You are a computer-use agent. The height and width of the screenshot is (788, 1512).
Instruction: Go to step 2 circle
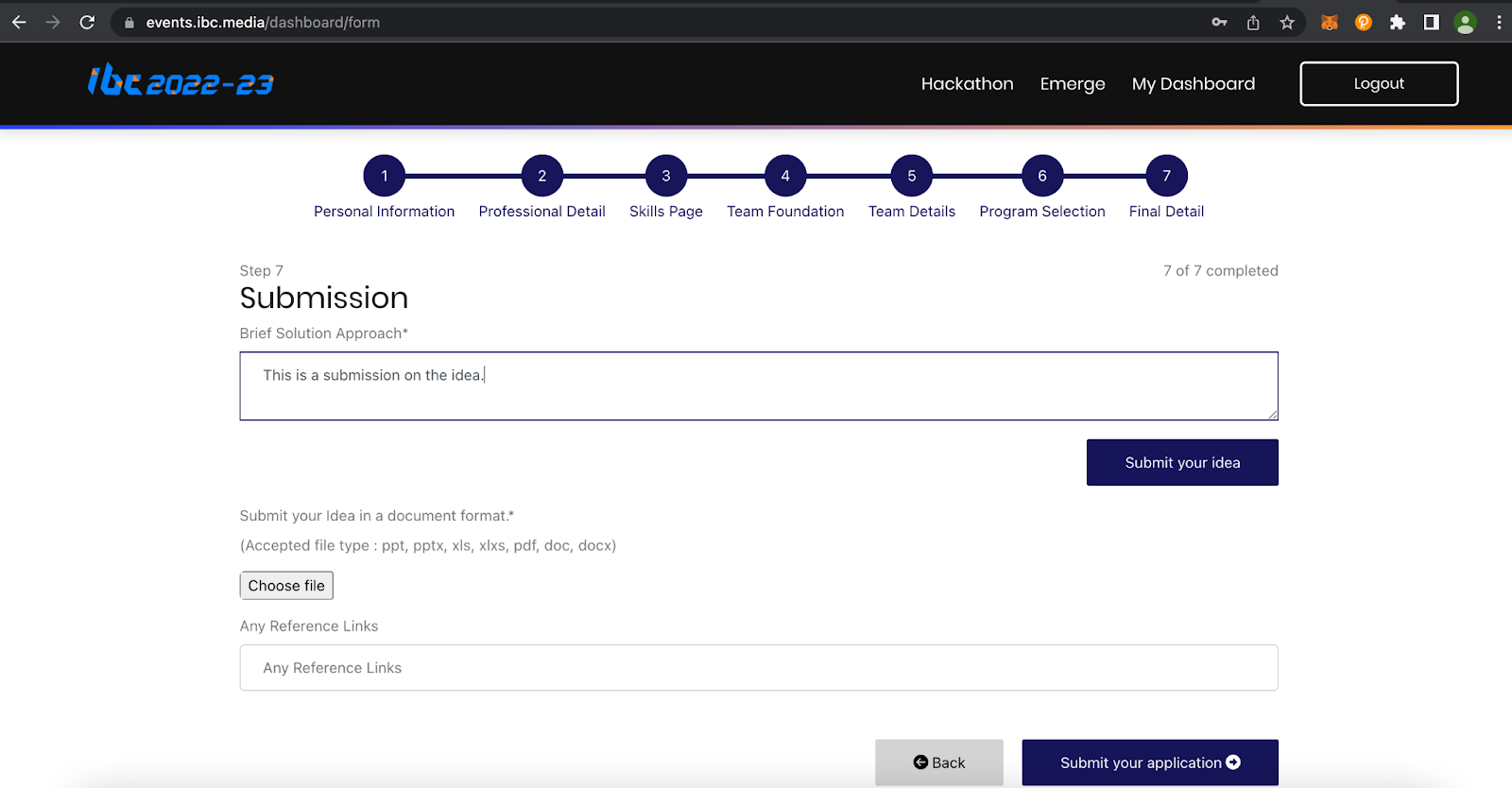pos(542,176)
